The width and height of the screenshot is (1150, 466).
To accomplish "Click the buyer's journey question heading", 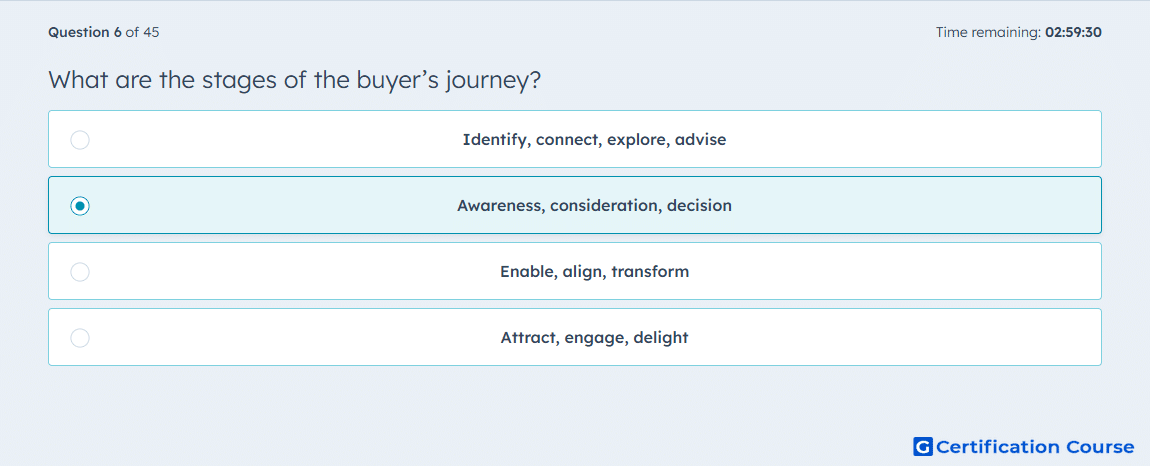I will click(x=295, y=79).
